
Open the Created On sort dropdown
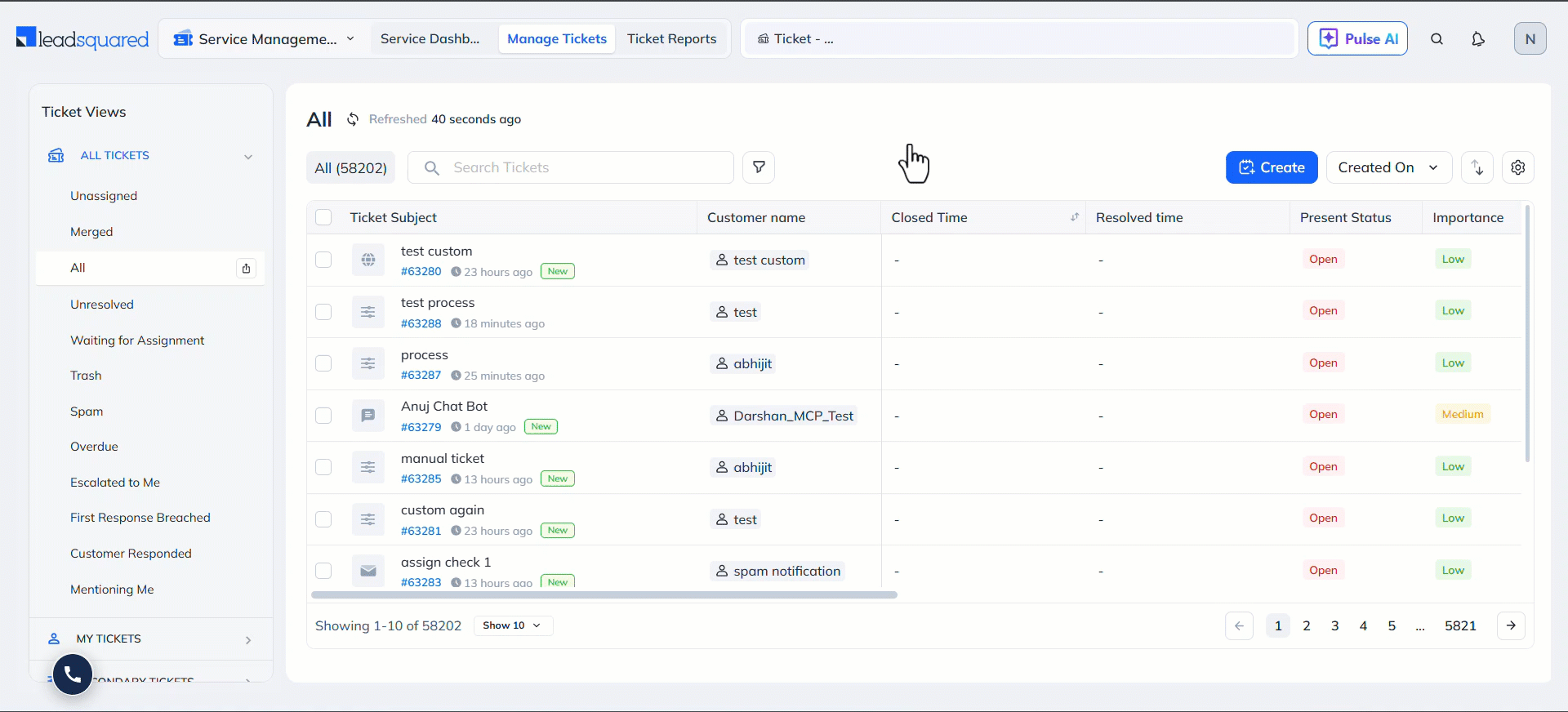[x=1388, y=167]
